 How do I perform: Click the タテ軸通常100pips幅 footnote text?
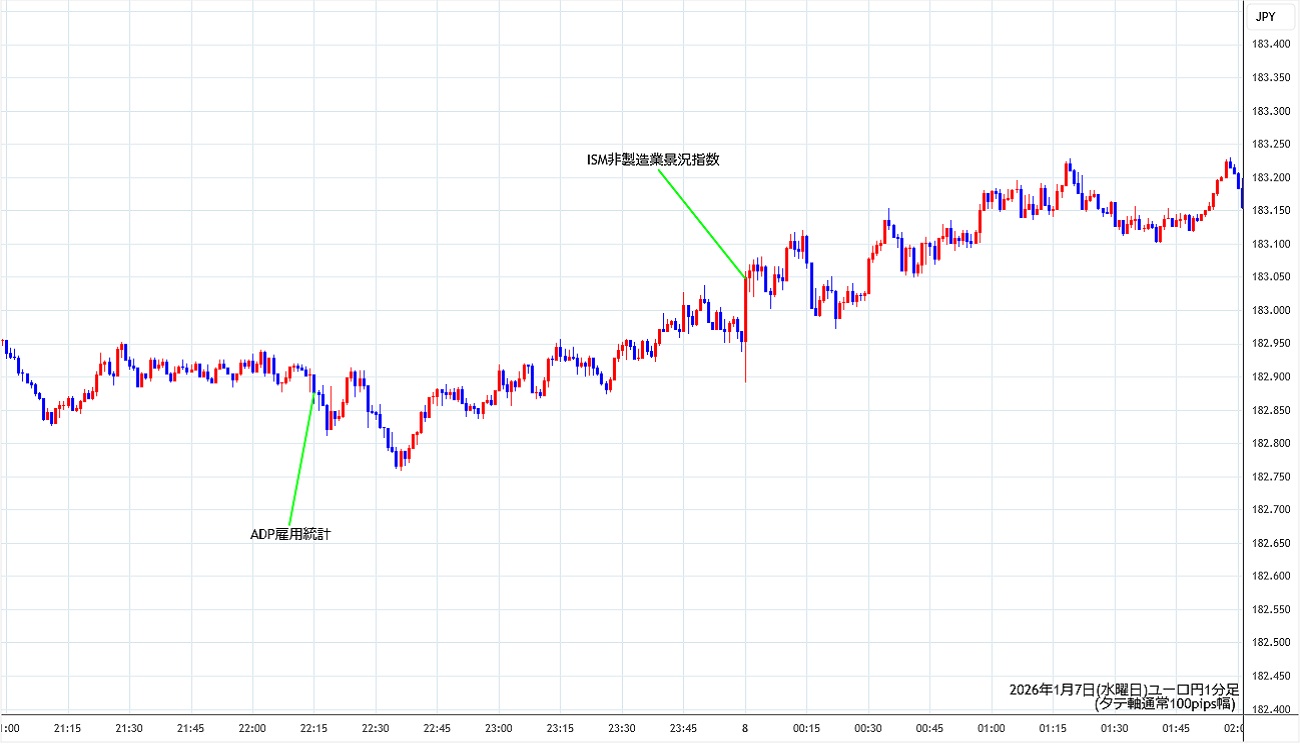point(1166,704)
